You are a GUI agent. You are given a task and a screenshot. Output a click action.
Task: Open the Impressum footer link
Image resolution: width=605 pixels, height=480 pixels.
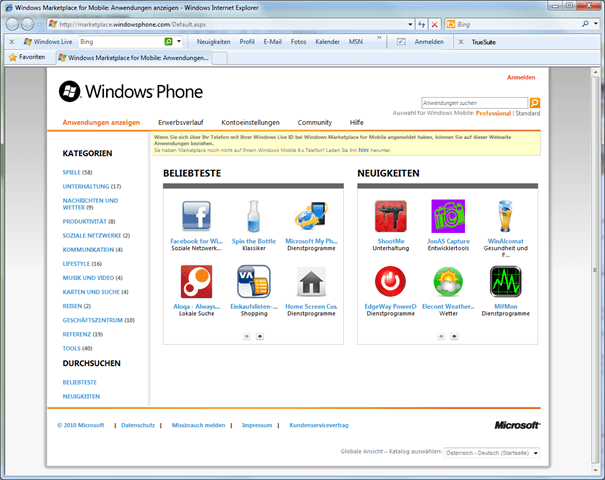[x=257, y=425]
